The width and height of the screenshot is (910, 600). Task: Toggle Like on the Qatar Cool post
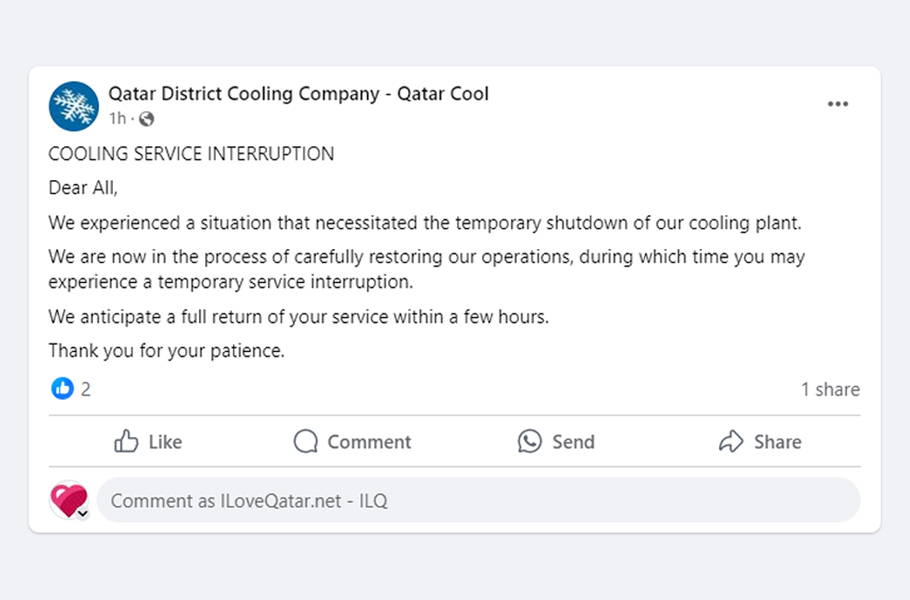click(148, 441)
